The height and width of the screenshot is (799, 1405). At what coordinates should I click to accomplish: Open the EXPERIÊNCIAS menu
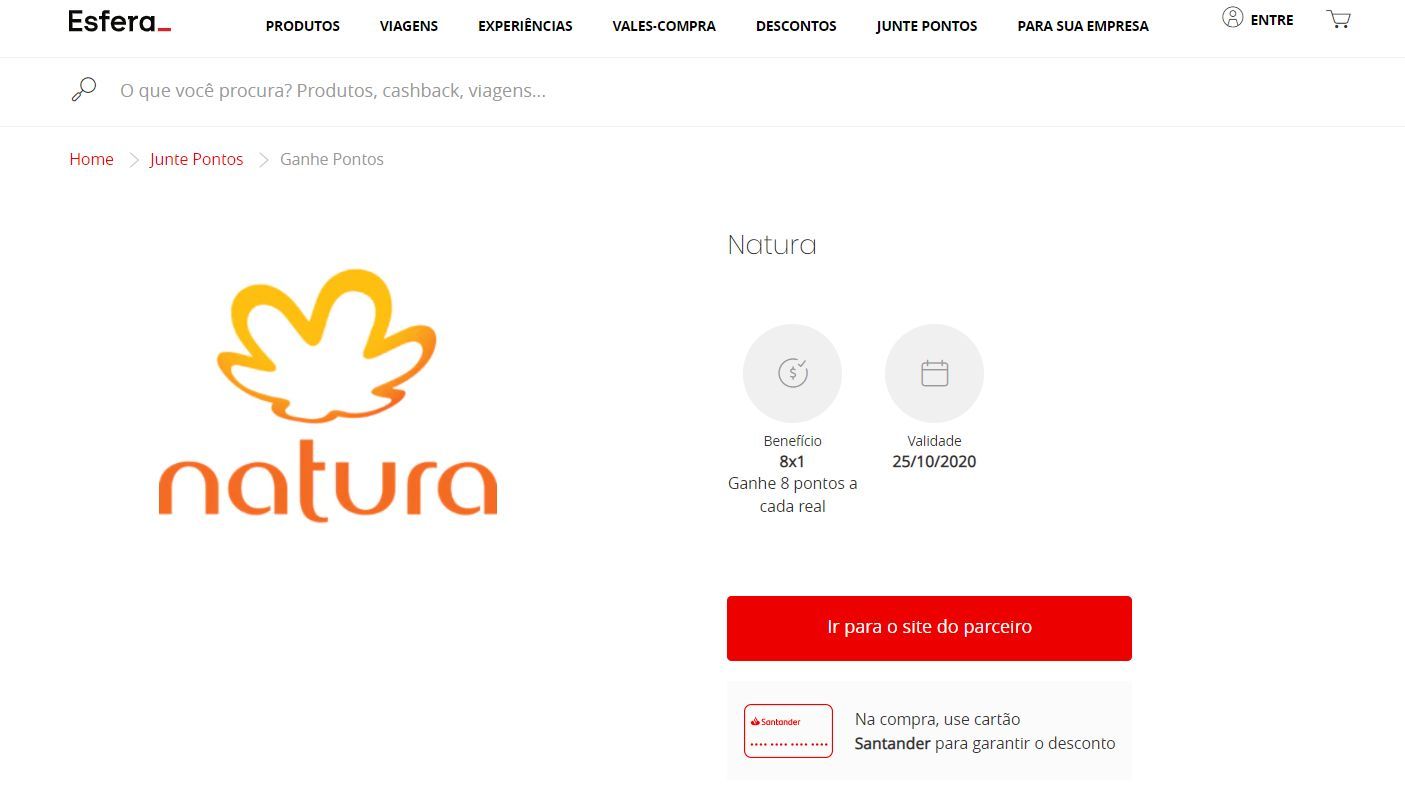pos(525,26)
